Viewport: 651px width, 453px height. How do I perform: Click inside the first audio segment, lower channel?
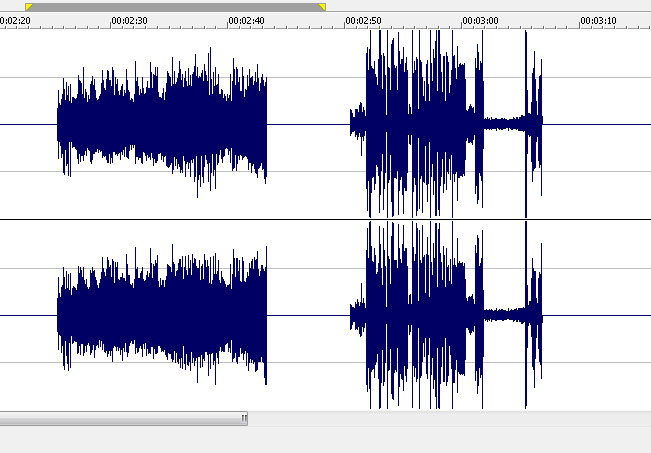[x=162, y=315]
